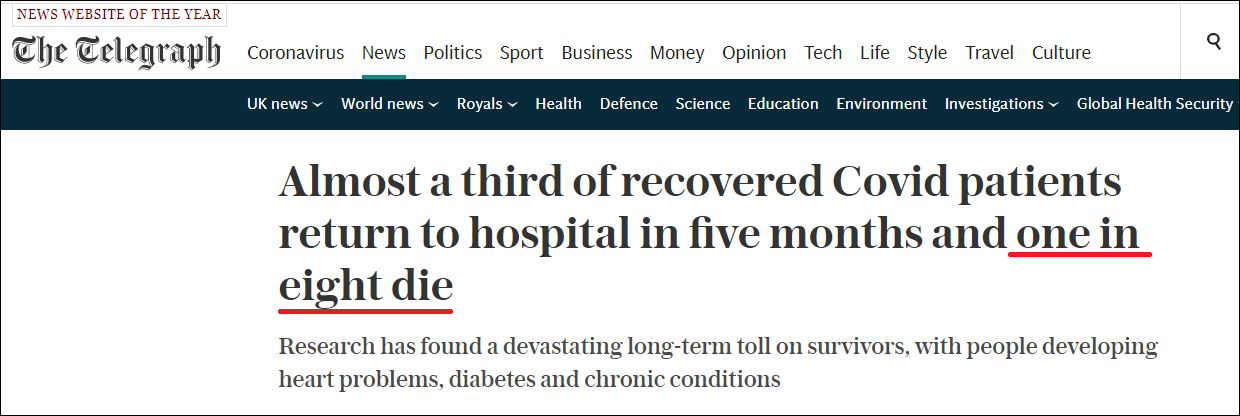Viewport: 1240px width, 416px height.
Task: Go to the Opinion section
Action: (x=754, y=53)
